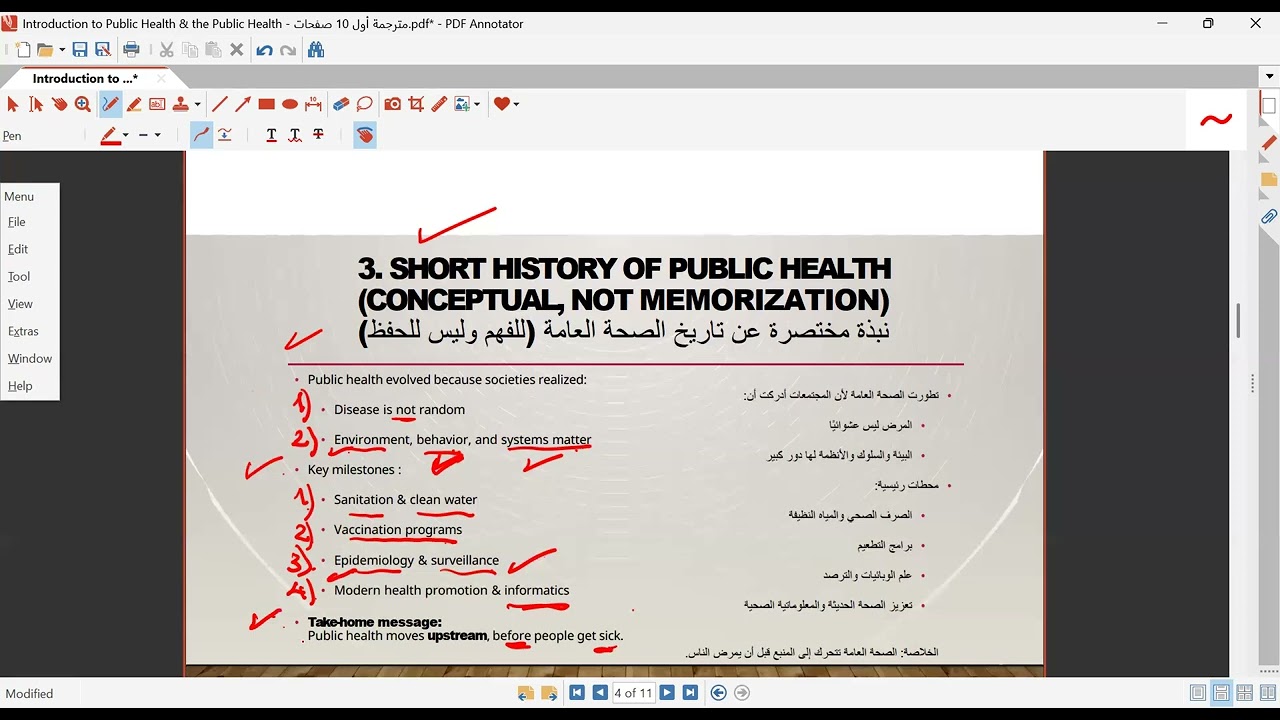Click the Save As icon
Viewport: 1280px width, 720px height.
click(x=102, y=49)
